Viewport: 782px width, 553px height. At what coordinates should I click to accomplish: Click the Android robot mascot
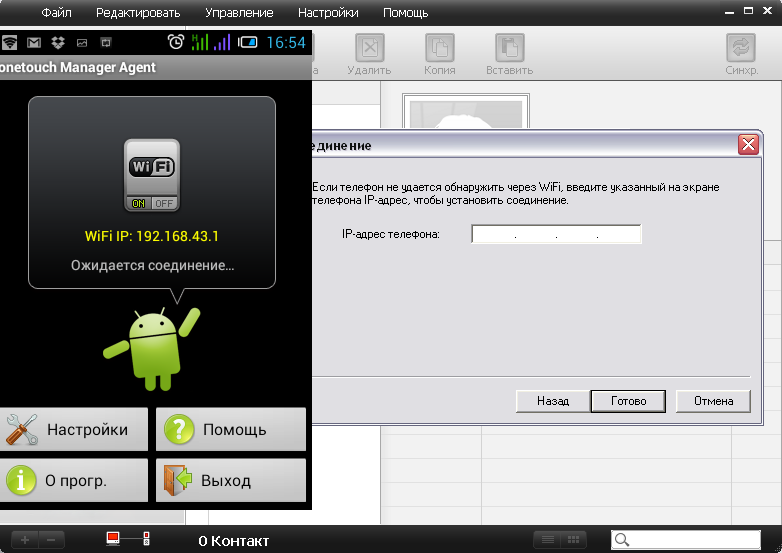(x=152, y=349)
